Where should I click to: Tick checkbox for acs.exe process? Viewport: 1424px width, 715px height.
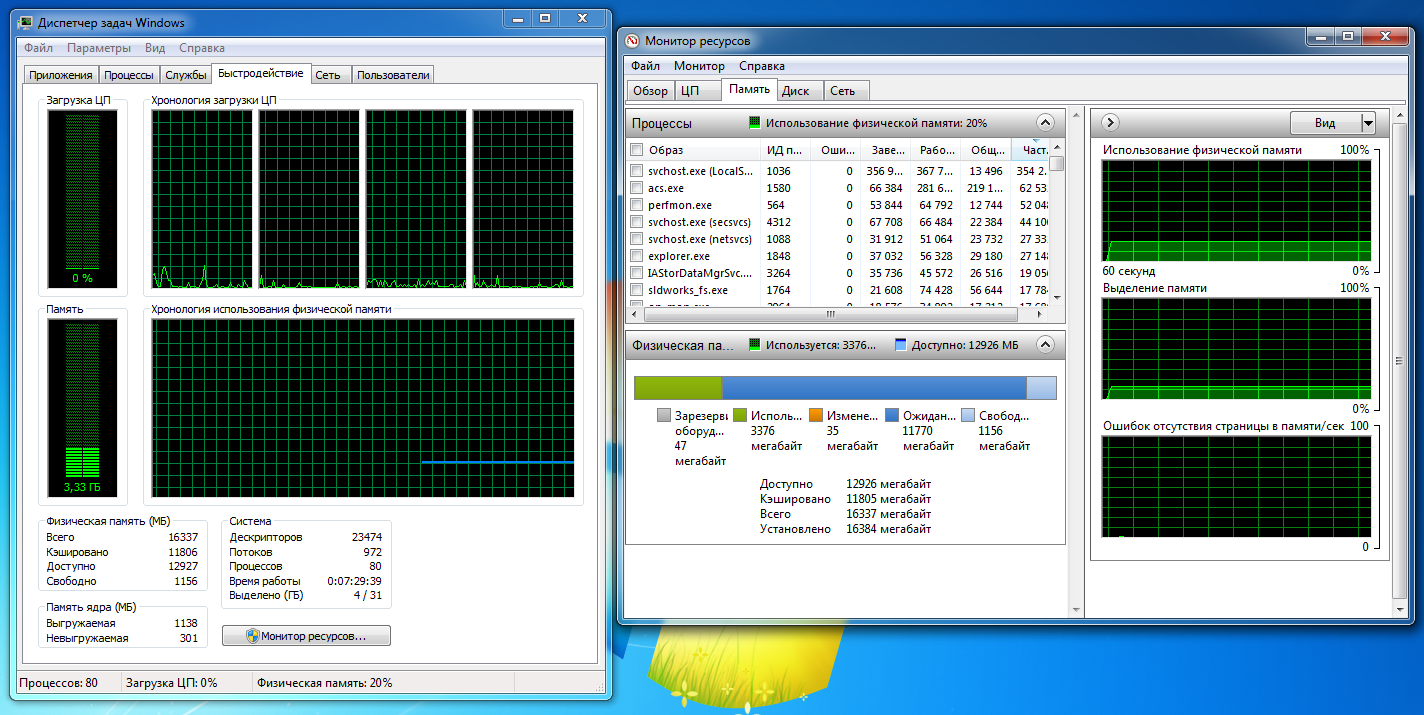(637, 188)
